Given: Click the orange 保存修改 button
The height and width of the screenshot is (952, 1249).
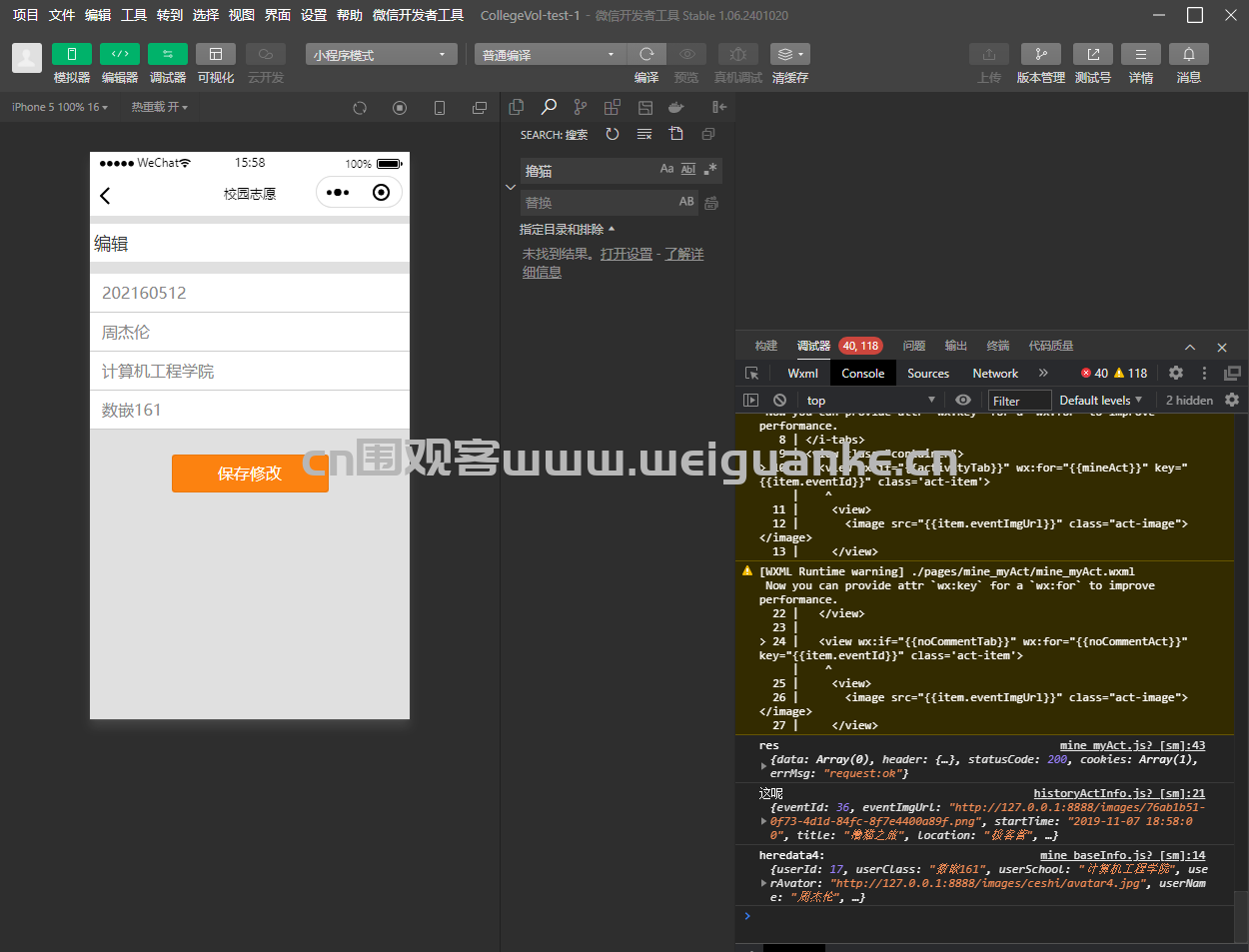Looking at the screenshot, I should [250, 474].
